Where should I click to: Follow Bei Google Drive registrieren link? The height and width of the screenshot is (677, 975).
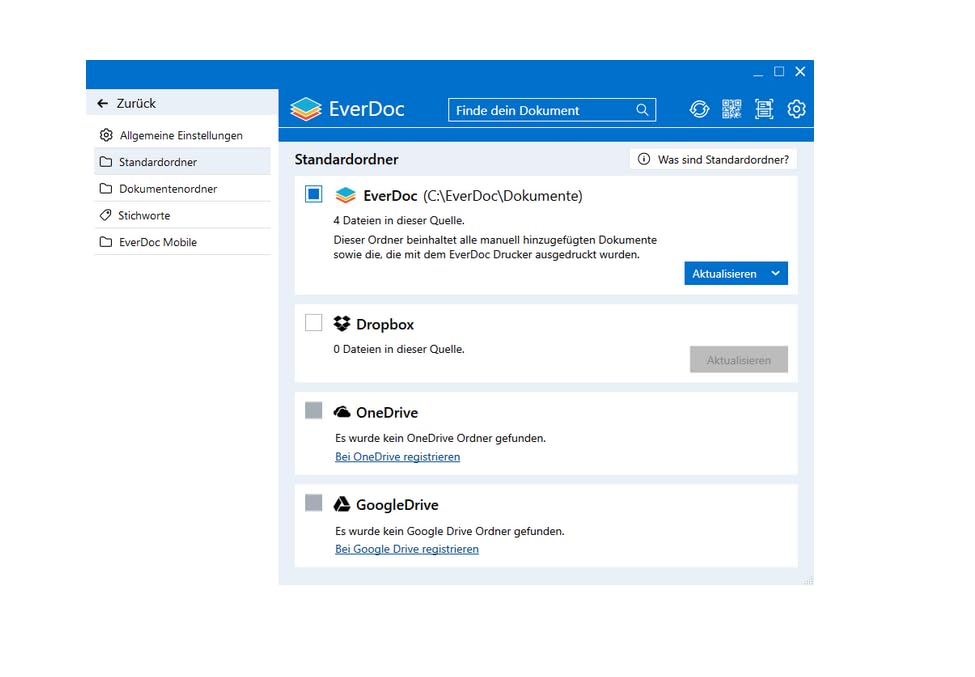point(407,549)
